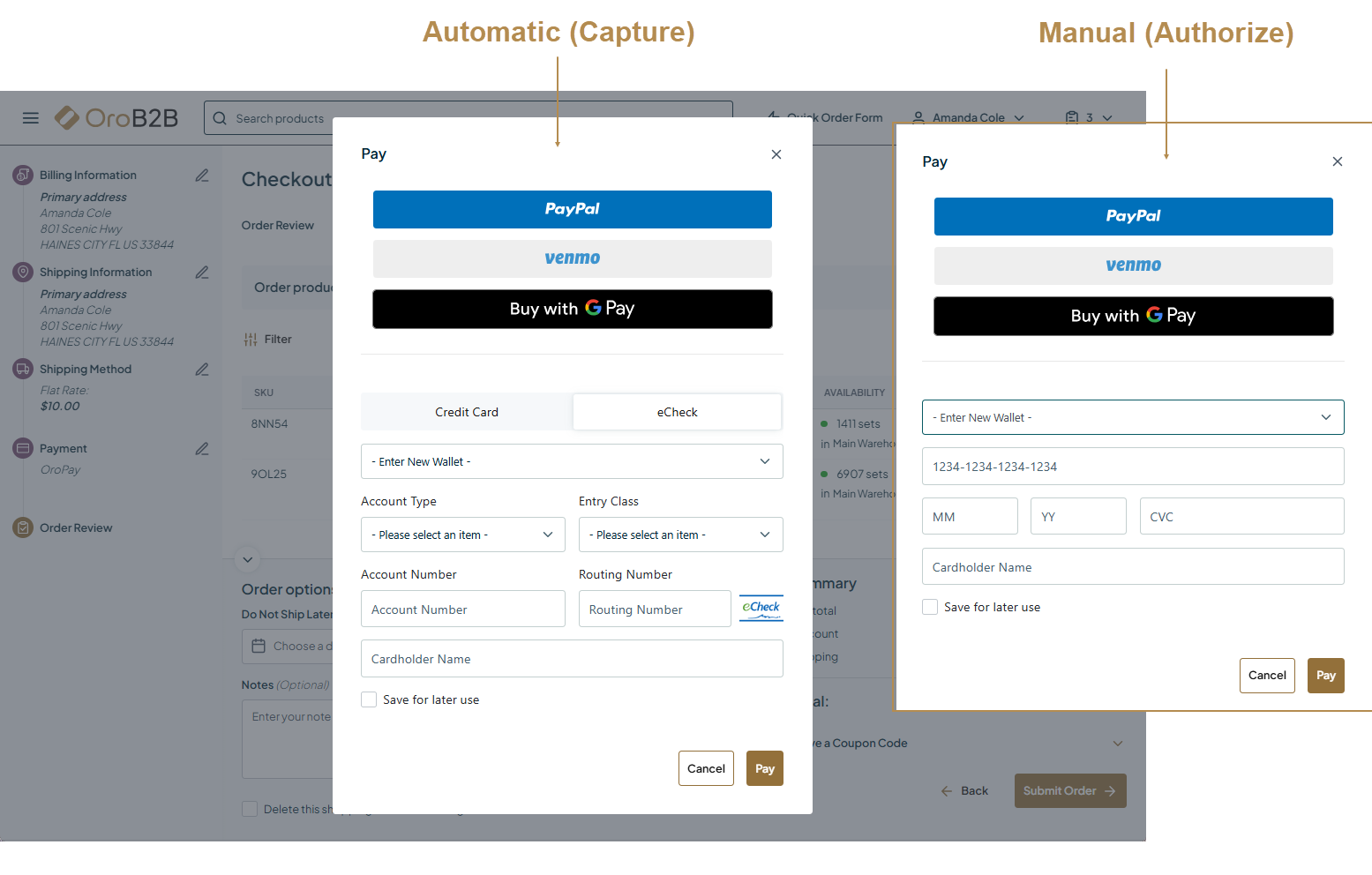Select the eCheck tab
The height and width of the screenshot is (875, 1372).
pos(677,412)
